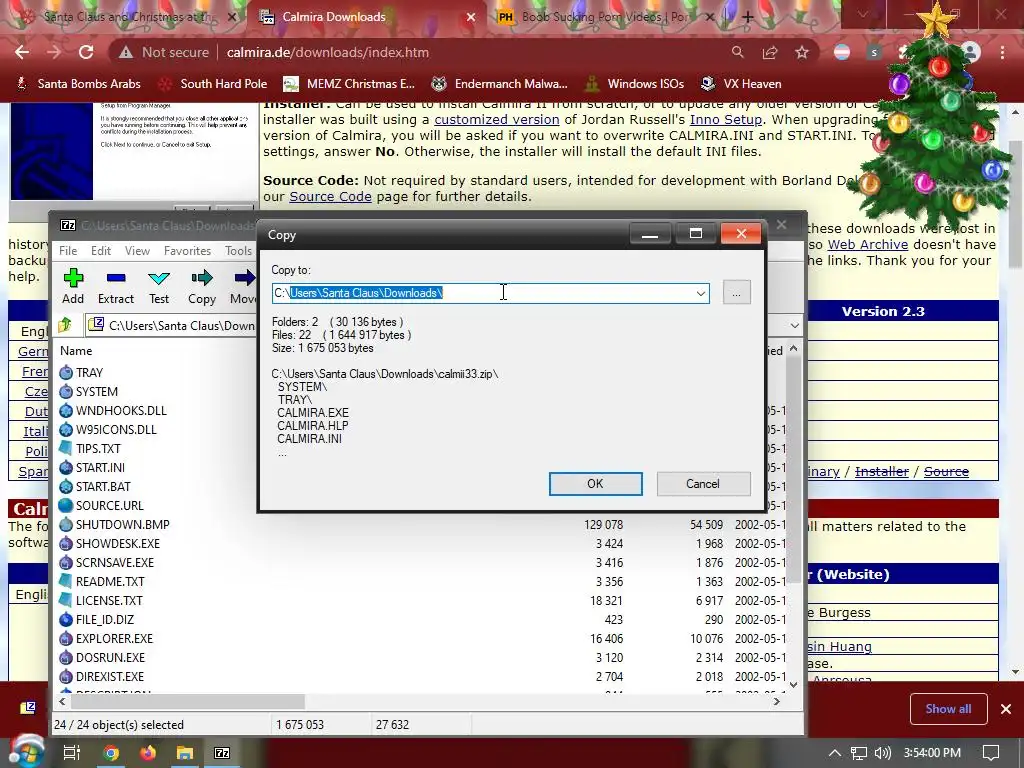Screen dimensions: 1024x768
Task: Click the browse (...) button in Copy dialog
Action: point(737,293)
